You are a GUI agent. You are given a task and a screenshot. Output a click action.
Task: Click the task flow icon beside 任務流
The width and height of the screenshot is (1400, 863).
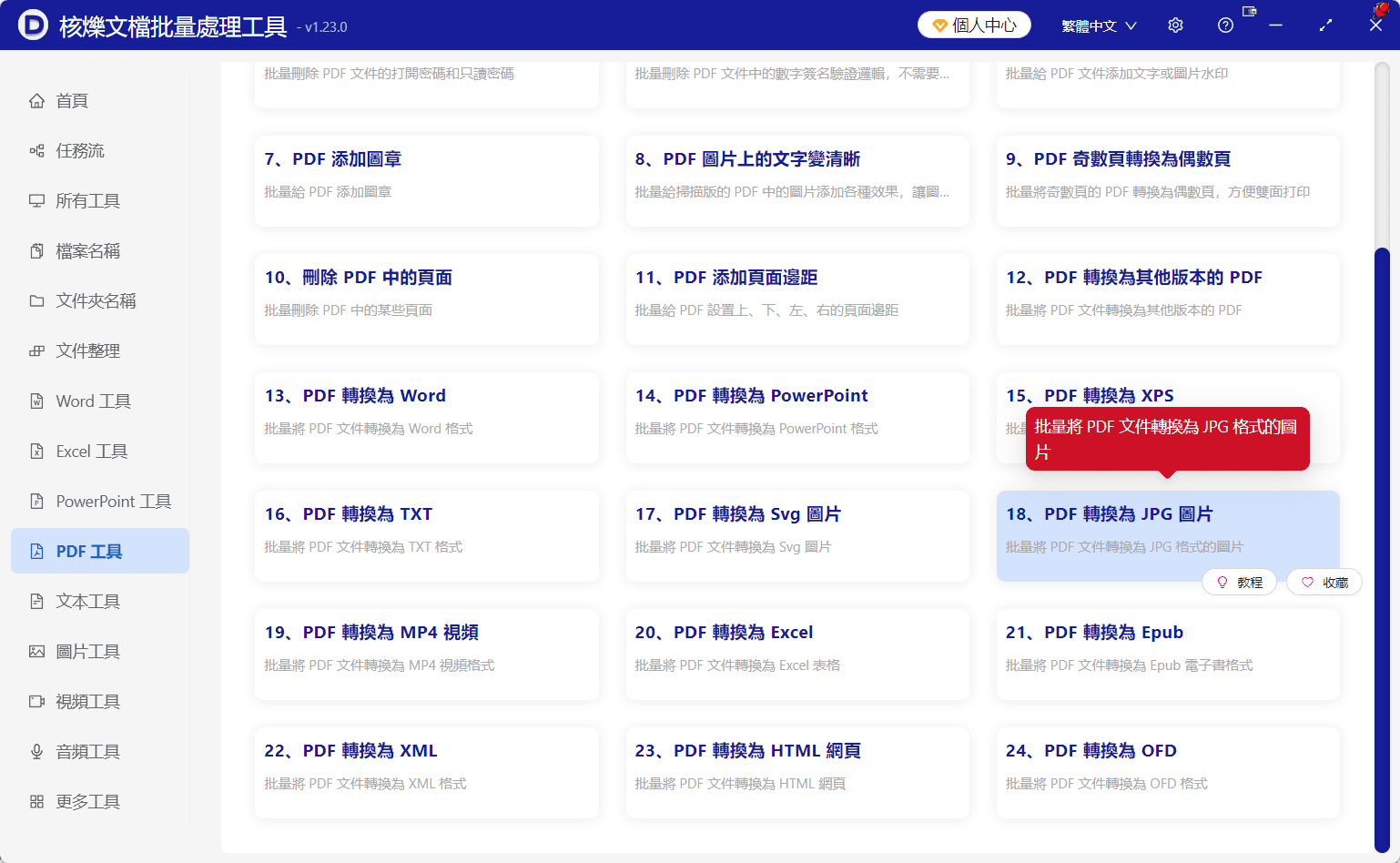(36, 151)
